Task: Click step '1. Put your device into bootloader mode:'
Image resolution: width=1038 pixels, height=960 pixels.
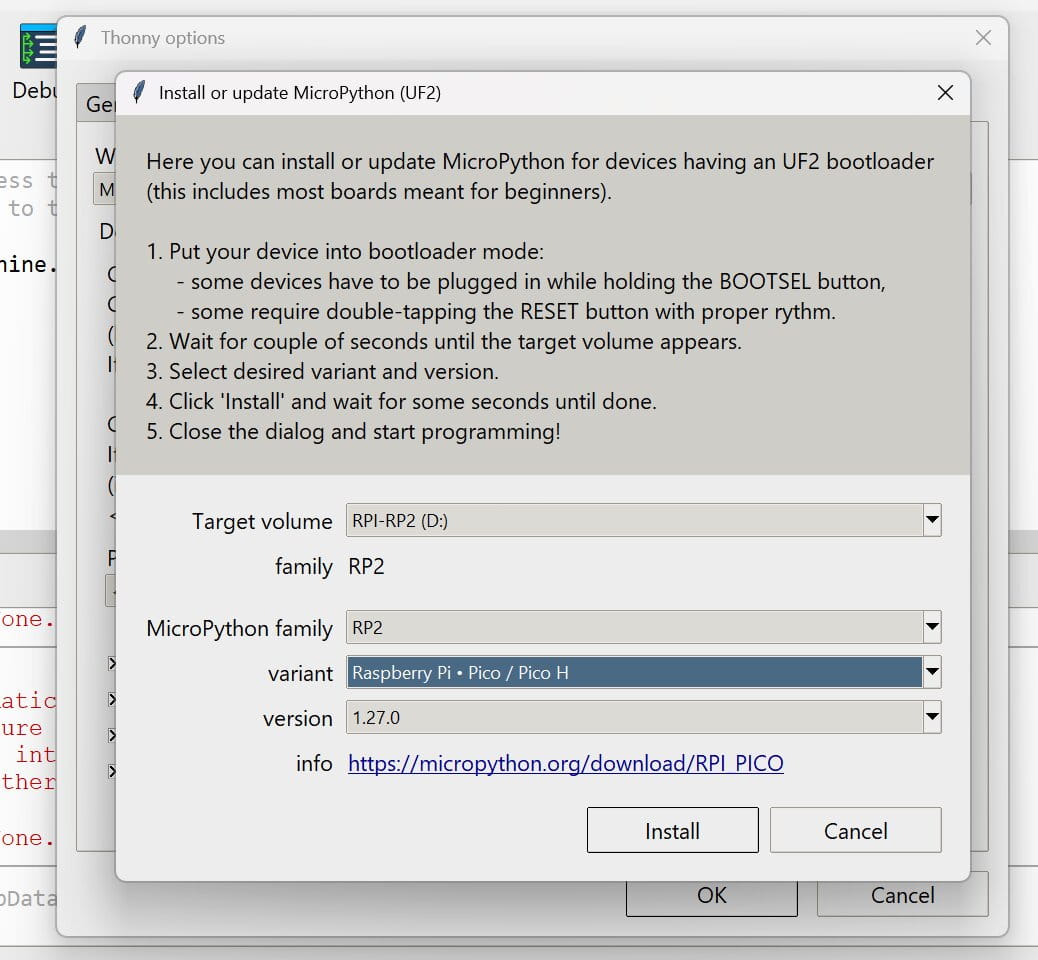Action: 345,252
